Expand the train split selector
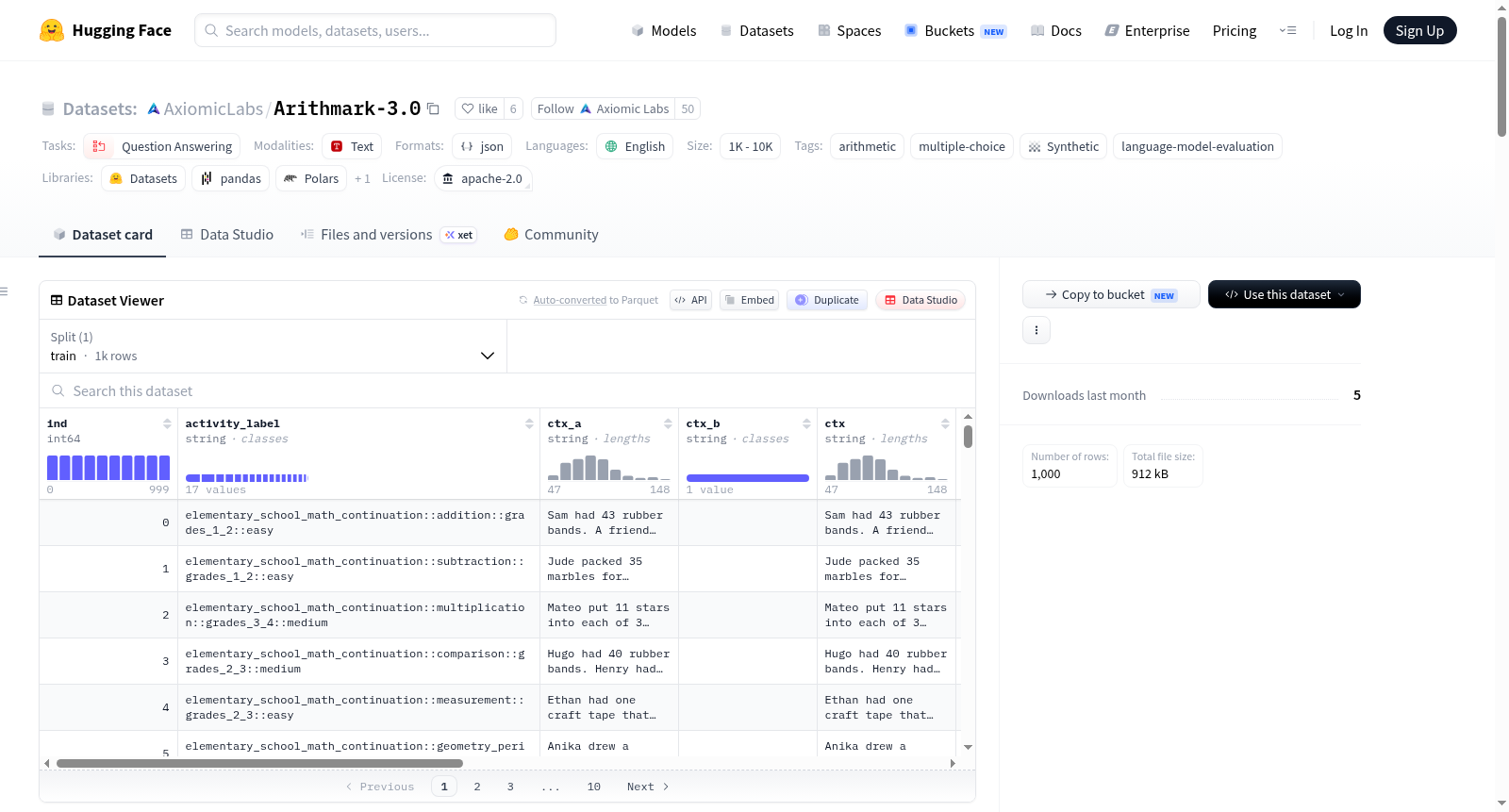 (x=273, y=346)
